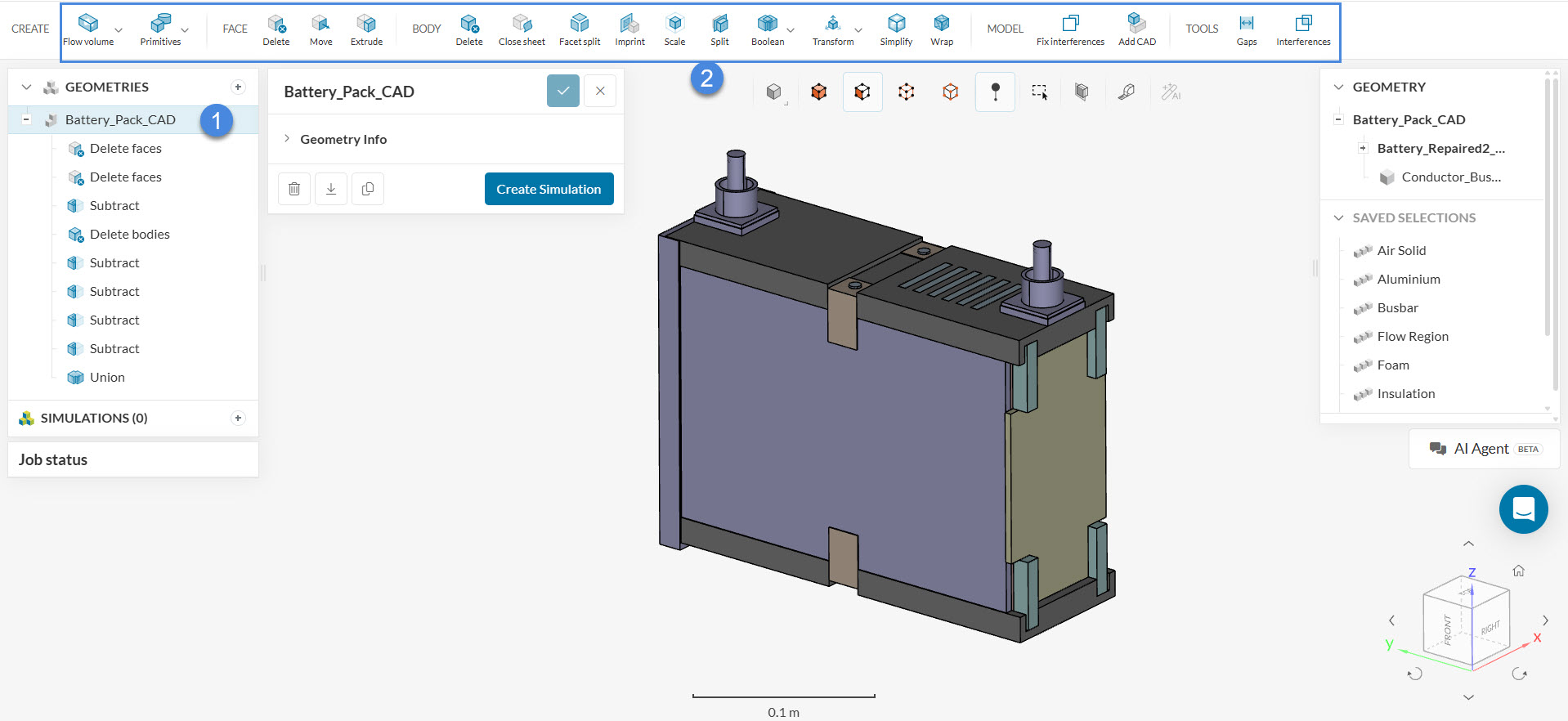This screenshot has width=1568, height=721.
Task: Open the AI Agent panel
Action: 1484,449
